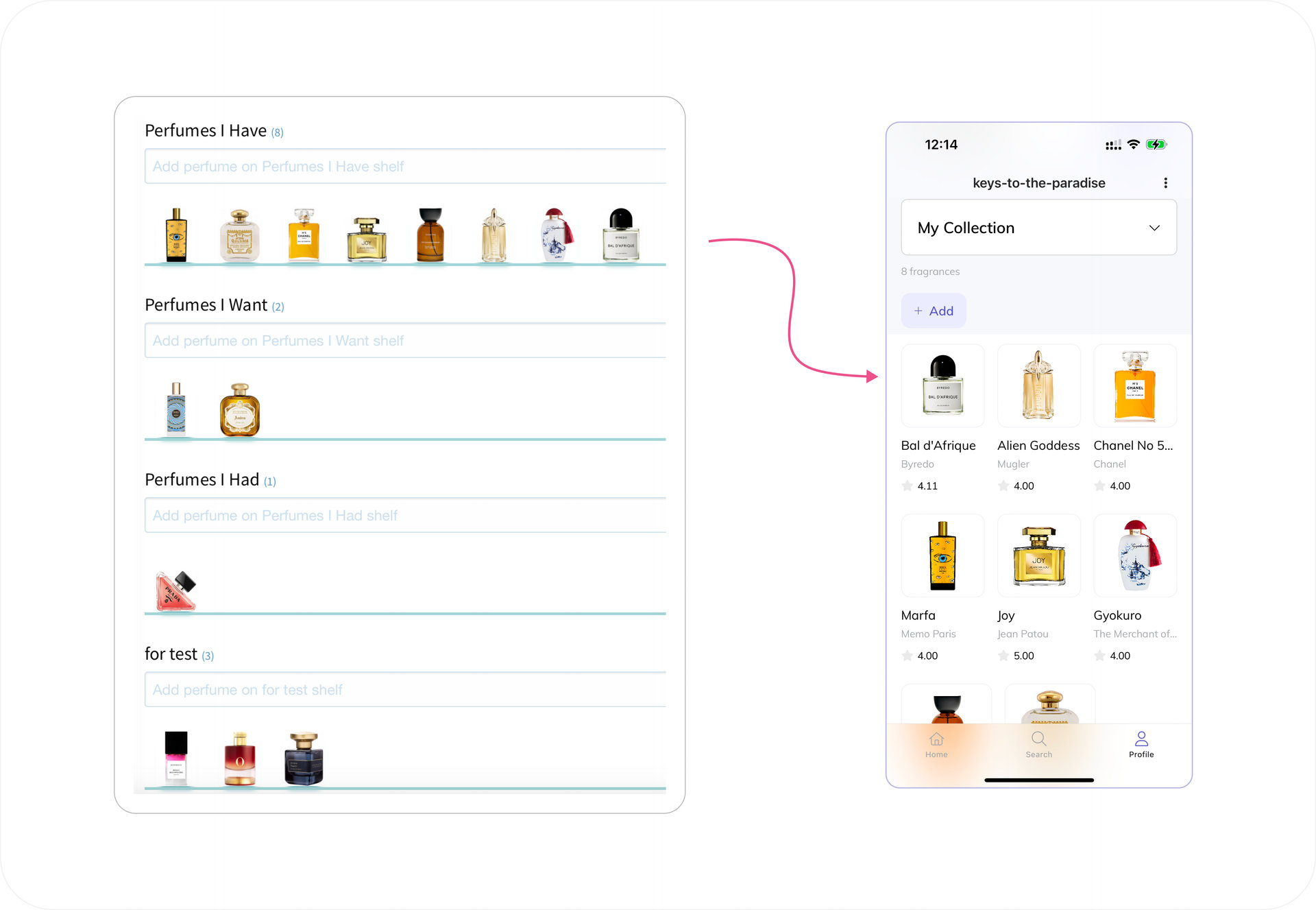Click the Marfa perfume bottle image
Viewport: 1316px width, 910px height.
[942, 556]
